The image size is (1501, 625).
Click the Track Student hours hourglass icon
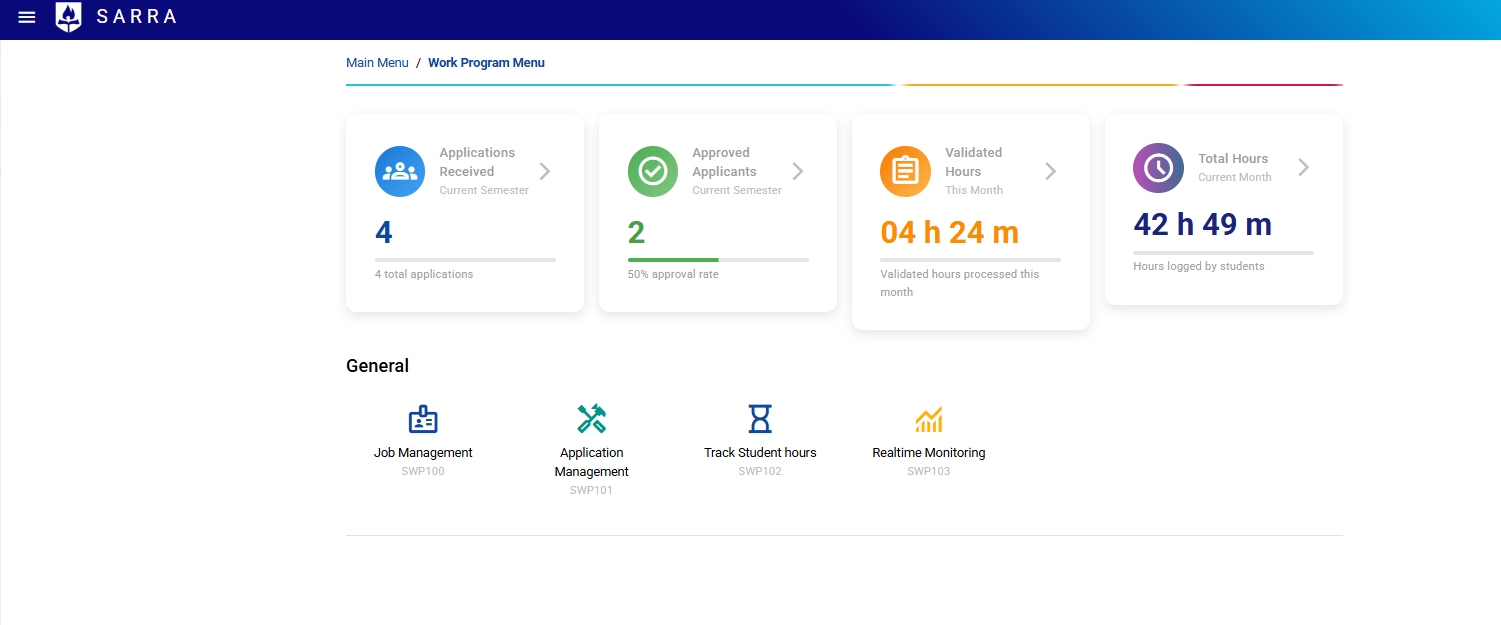(x=760, y=419)
